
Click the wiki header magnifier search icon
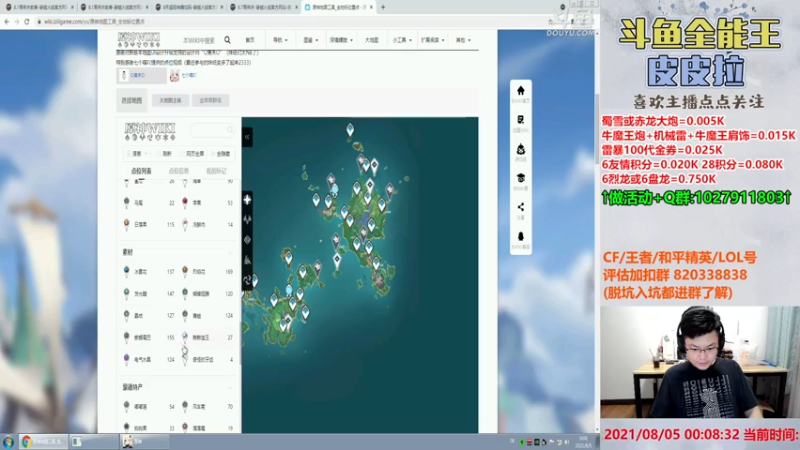228,40
